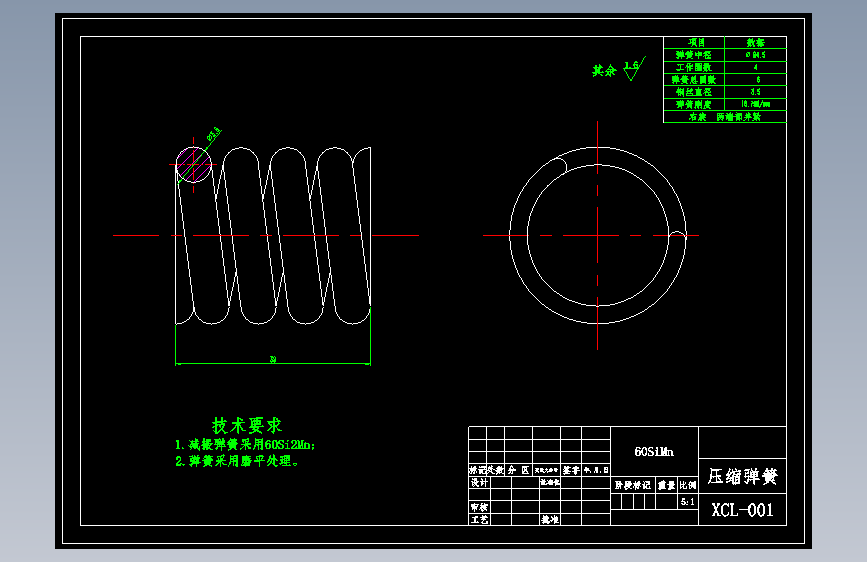The width and height of the screenshot is (867, 562).
Task: Click the '其余' surface finish text
Action: coord(604,70)
